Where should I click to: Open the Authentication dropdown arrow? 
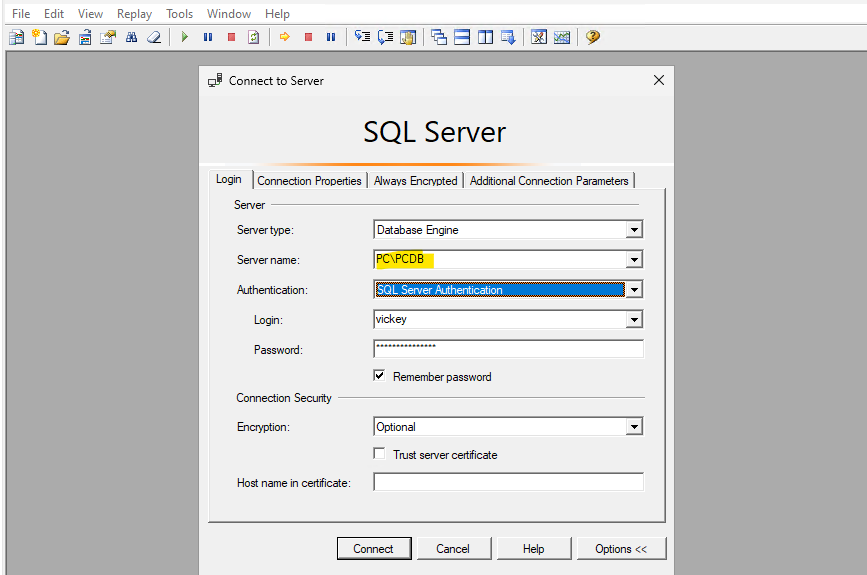634,289
